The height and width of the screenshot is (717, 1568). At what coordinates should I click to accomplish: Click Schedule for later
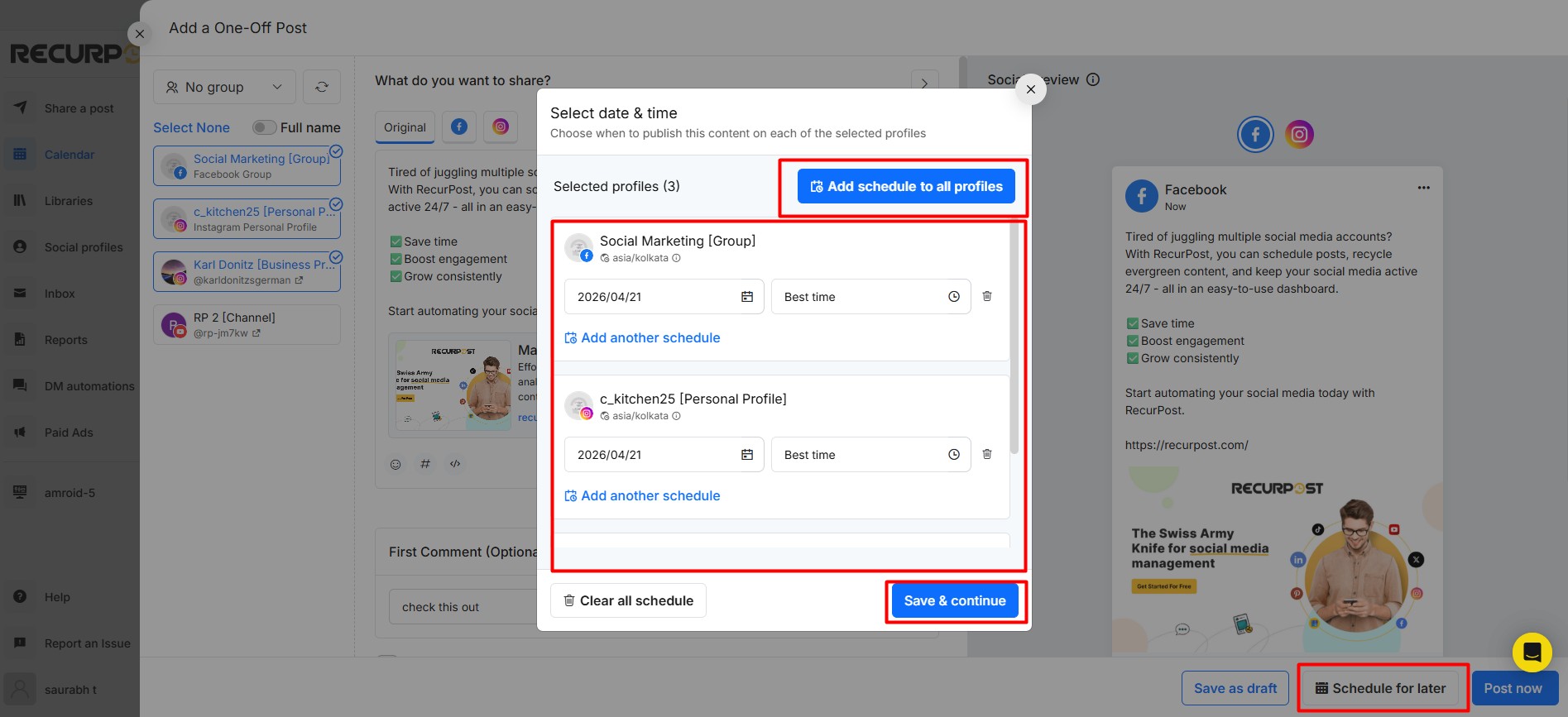[1380, 688]
